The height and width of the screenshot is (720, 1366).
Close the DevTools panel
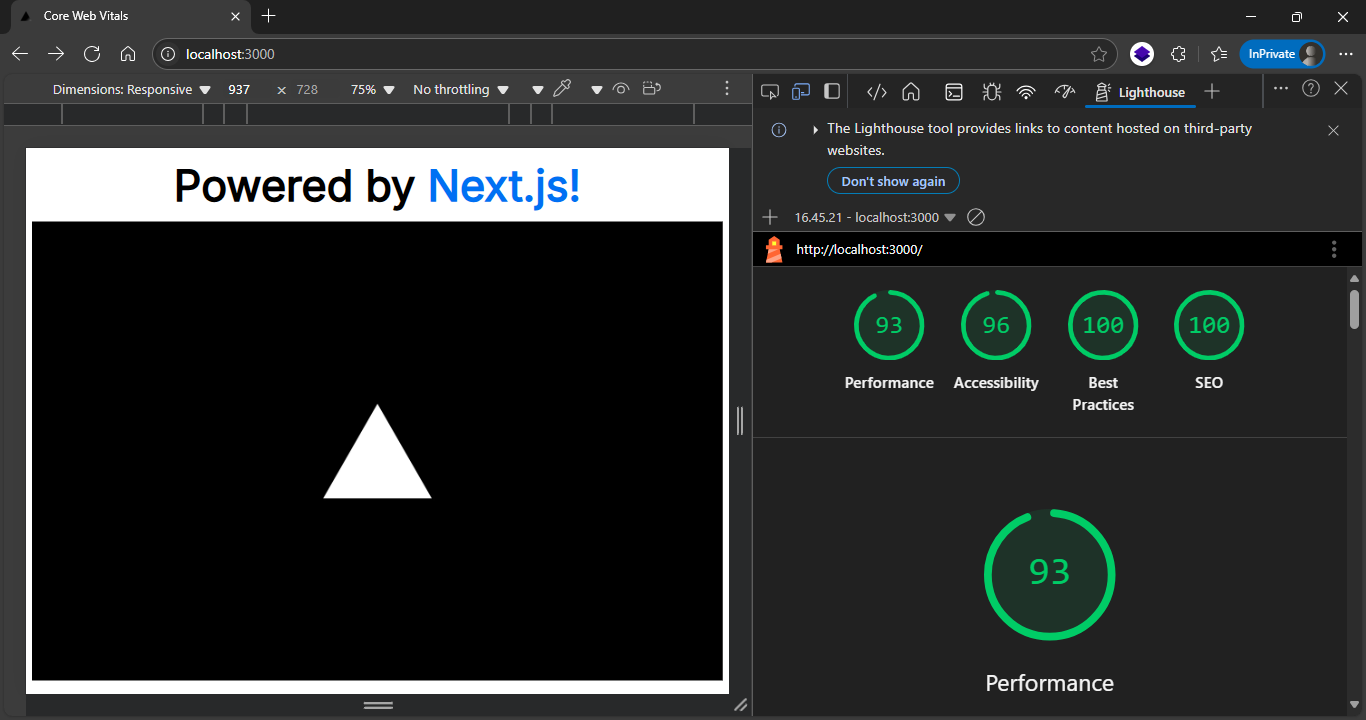click(1341, 88)
